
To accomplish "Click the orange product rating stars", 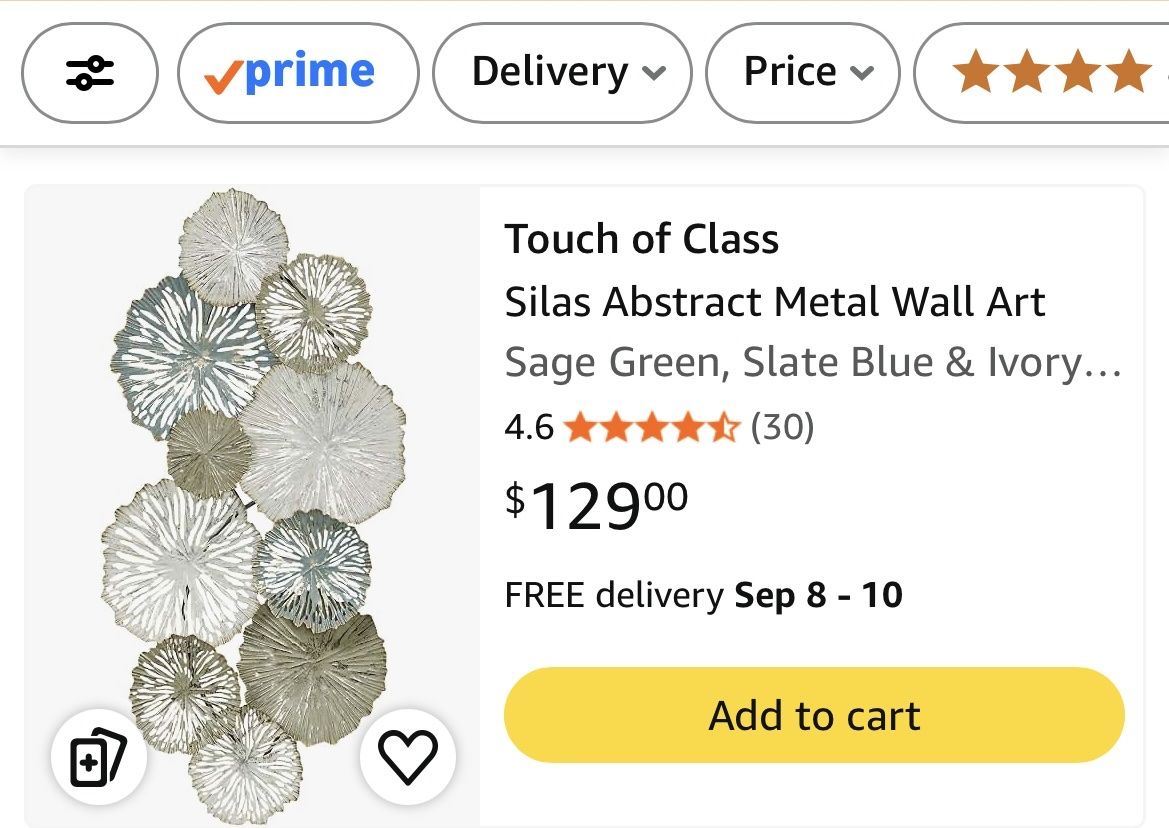I will (x=652, y=428).
